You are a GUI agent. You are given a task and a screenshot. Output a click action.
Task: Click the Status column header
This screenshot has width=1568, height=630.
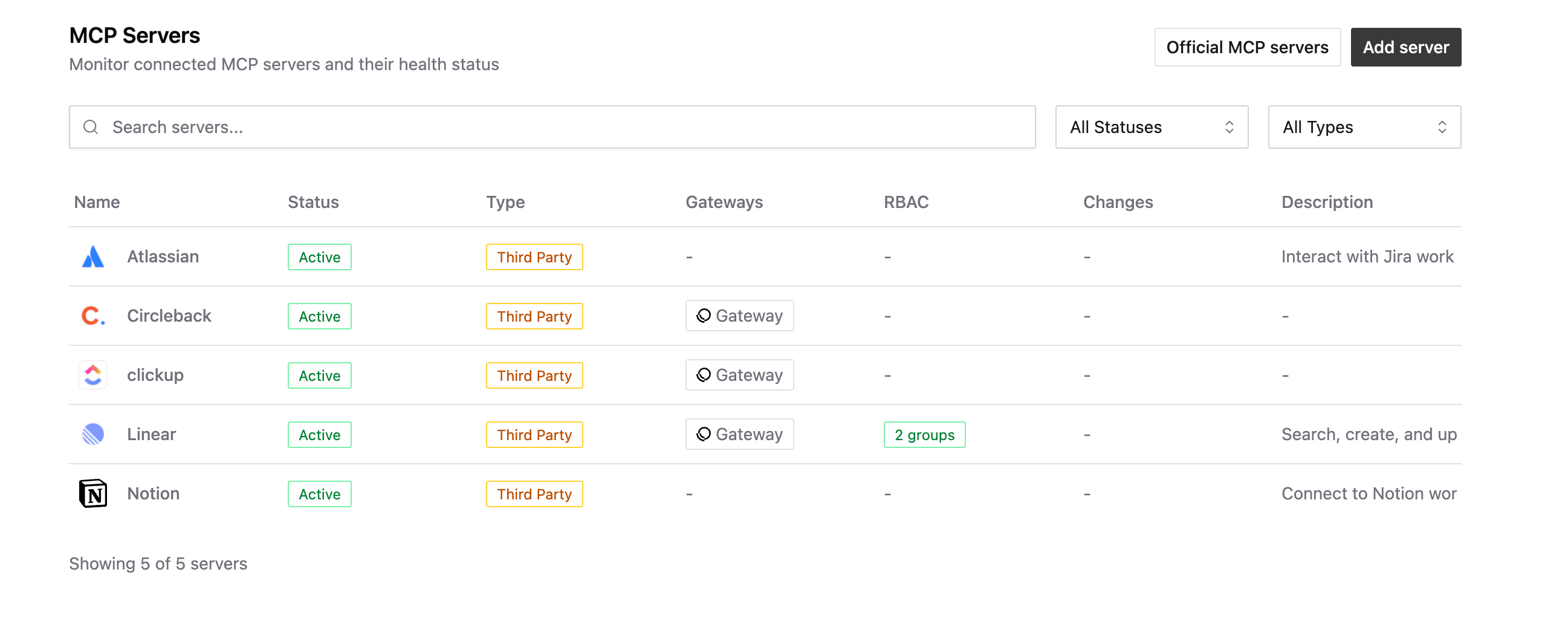click(313, 202)
